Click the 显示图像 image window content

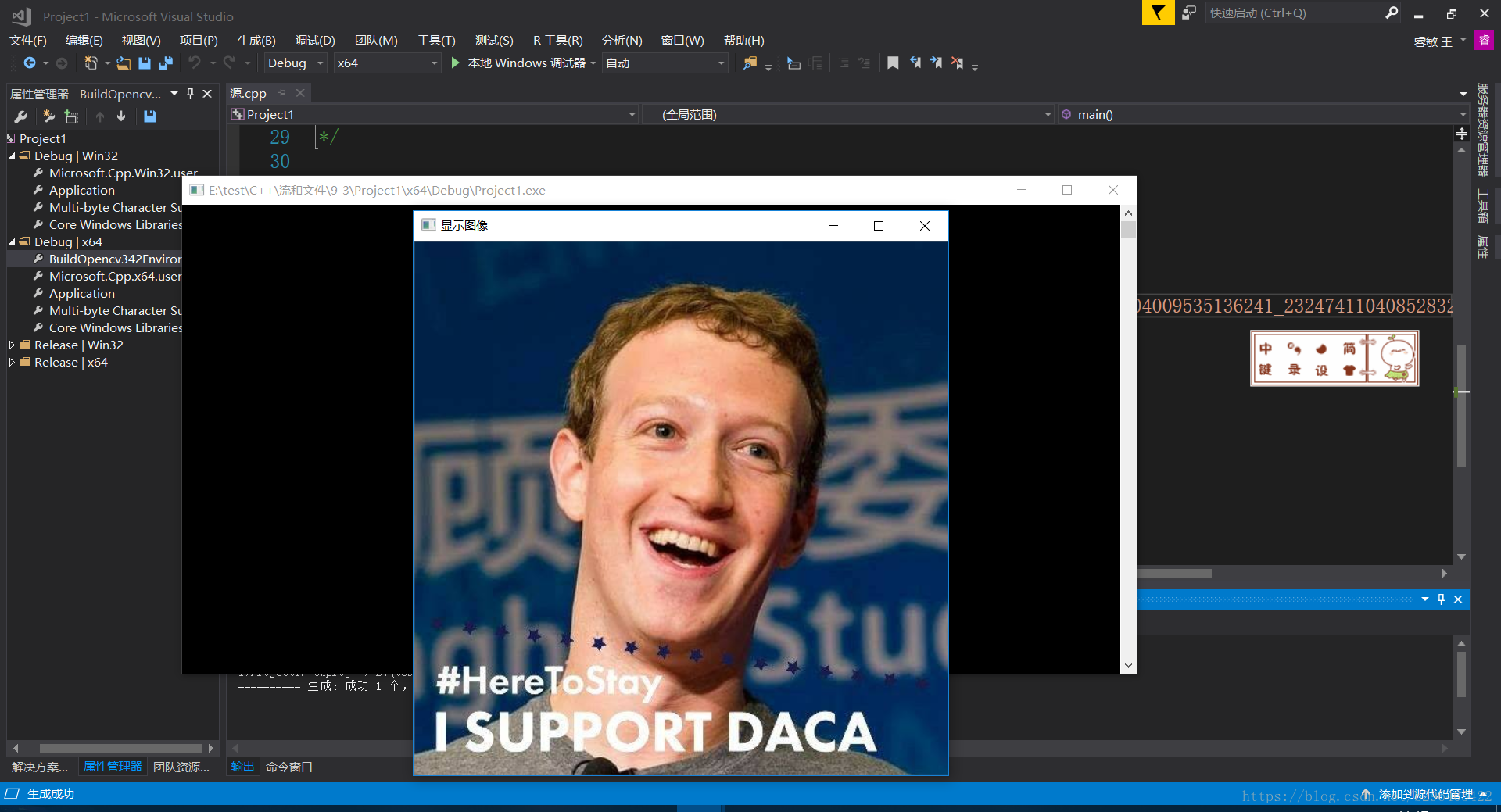point(681,508)
